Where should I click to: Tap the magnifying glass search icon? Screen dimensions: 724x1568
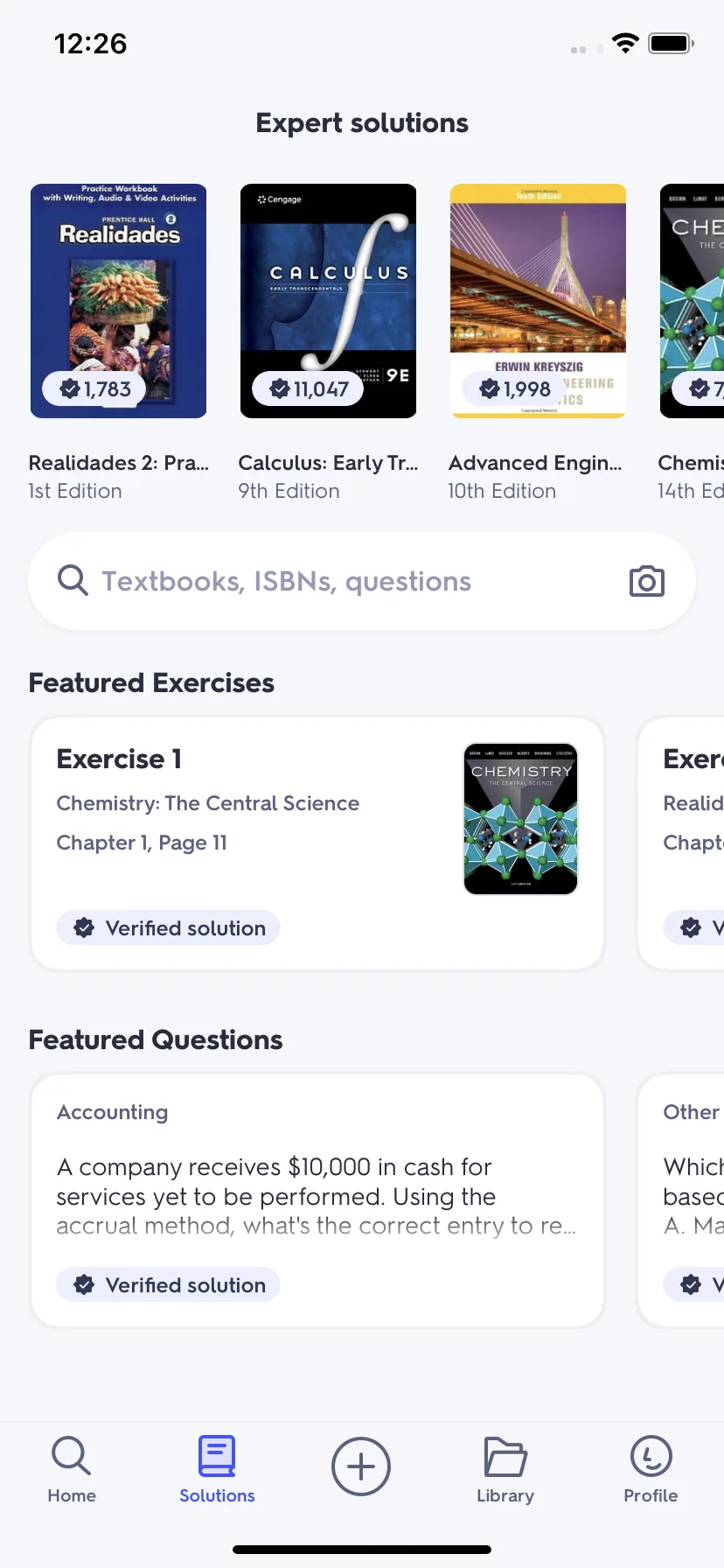[x=73, y=580]
